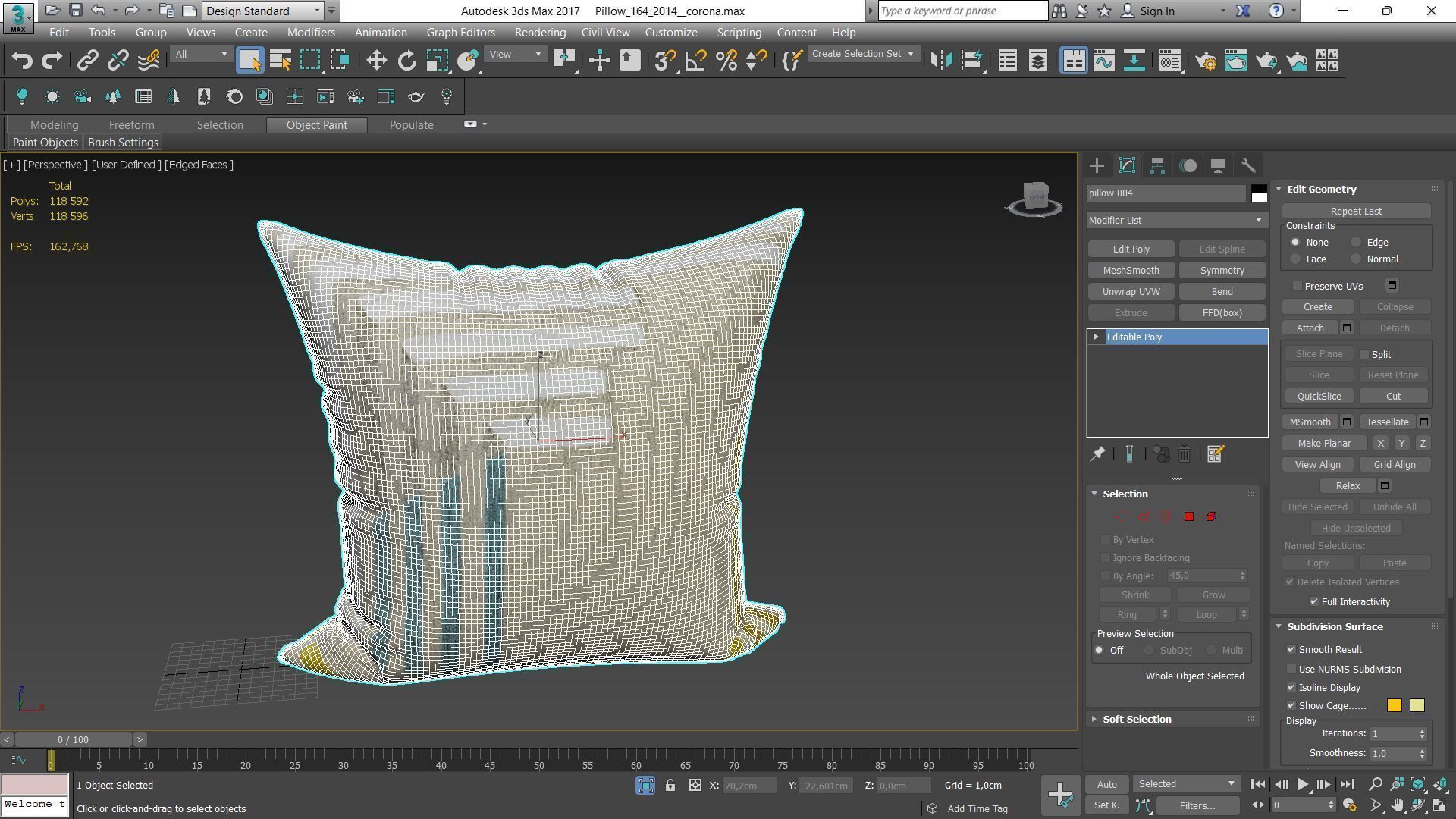The image size is (1456, 819).
Task: Expand the Editable Poly stack entry
Action: pyautogui.click(x=1096, y=337)
